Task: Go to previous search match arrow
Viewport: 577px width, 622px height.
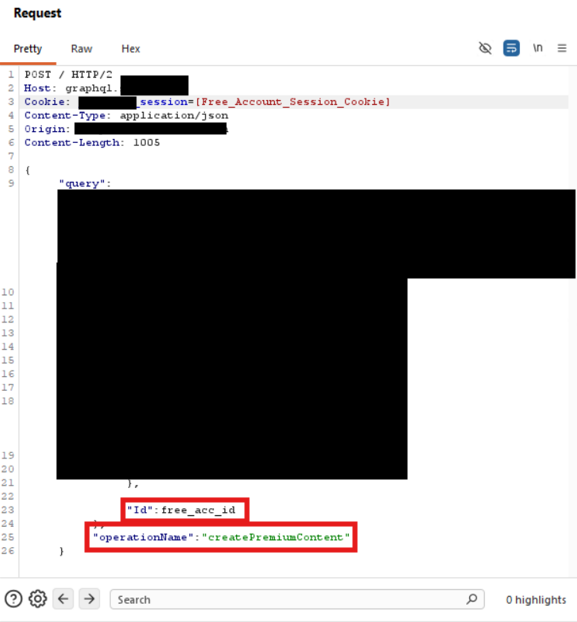Action: [63, 599]
